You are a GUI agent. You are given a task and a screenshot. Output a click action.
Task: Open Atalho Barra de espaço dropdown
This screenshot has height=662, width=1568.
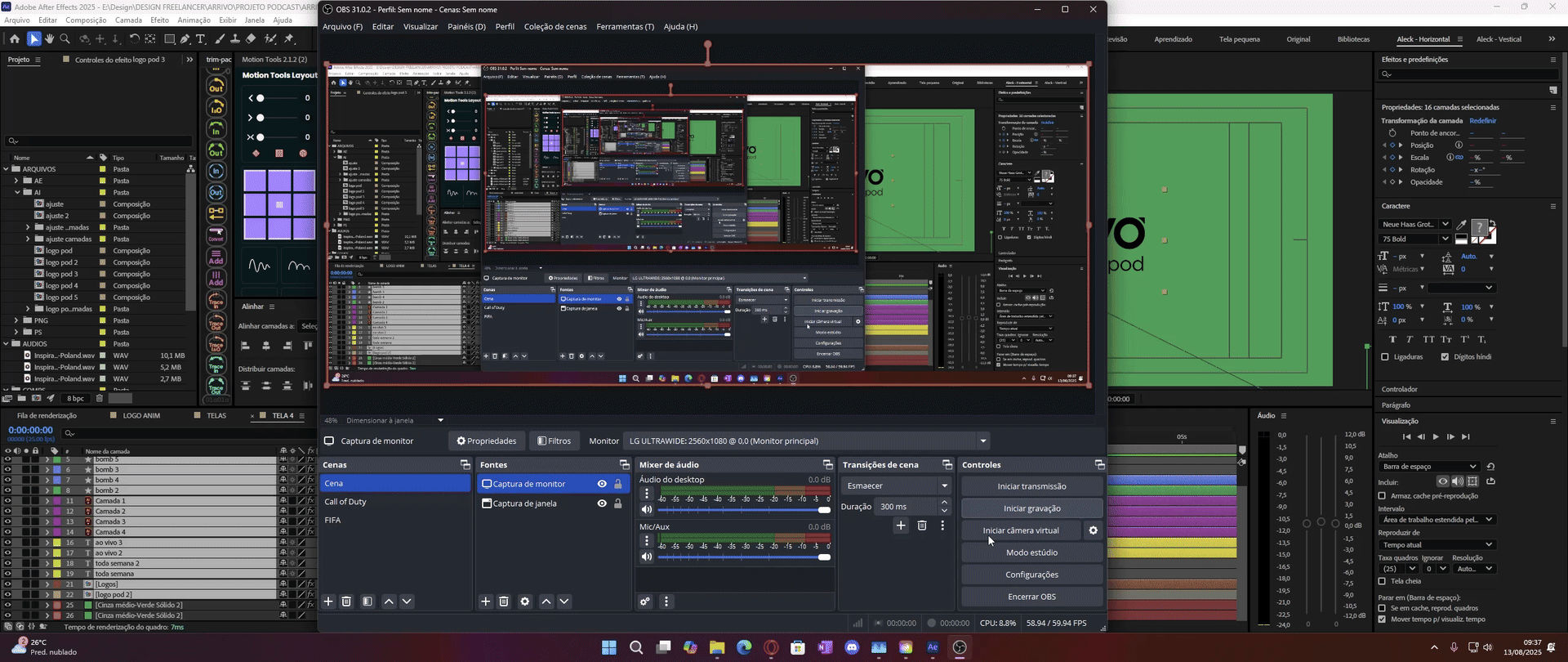(1428, 467)
